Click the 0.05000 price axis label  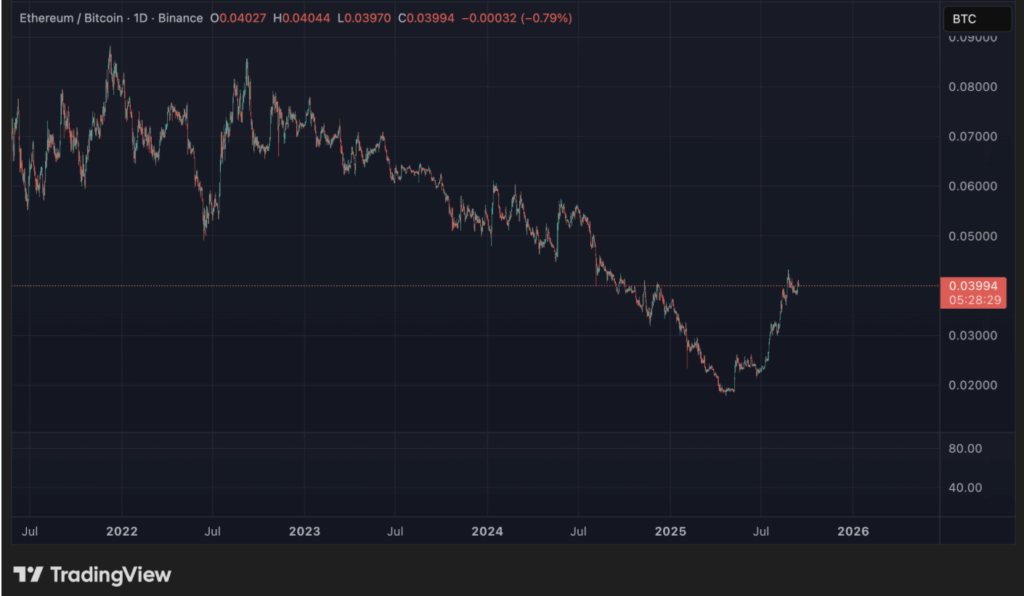(972, 236)
